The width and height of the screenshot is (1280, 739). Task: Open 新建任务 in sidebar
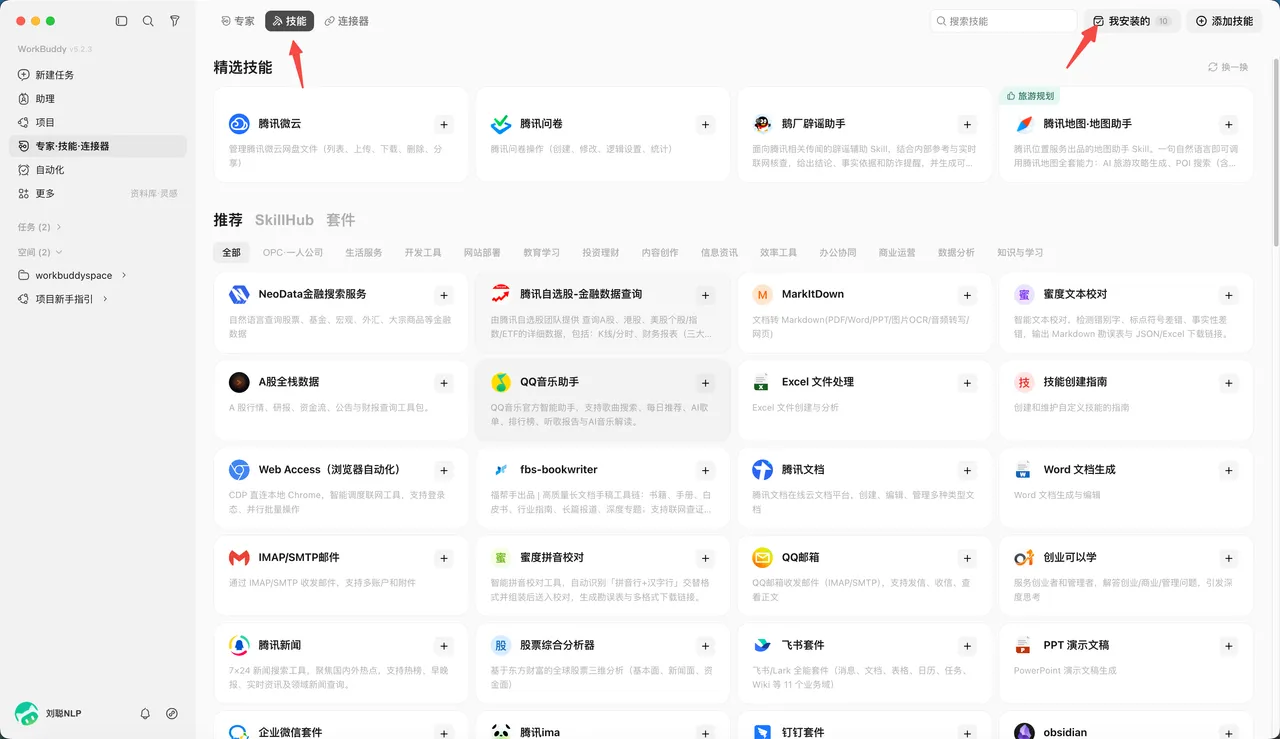tap(98, 75)
